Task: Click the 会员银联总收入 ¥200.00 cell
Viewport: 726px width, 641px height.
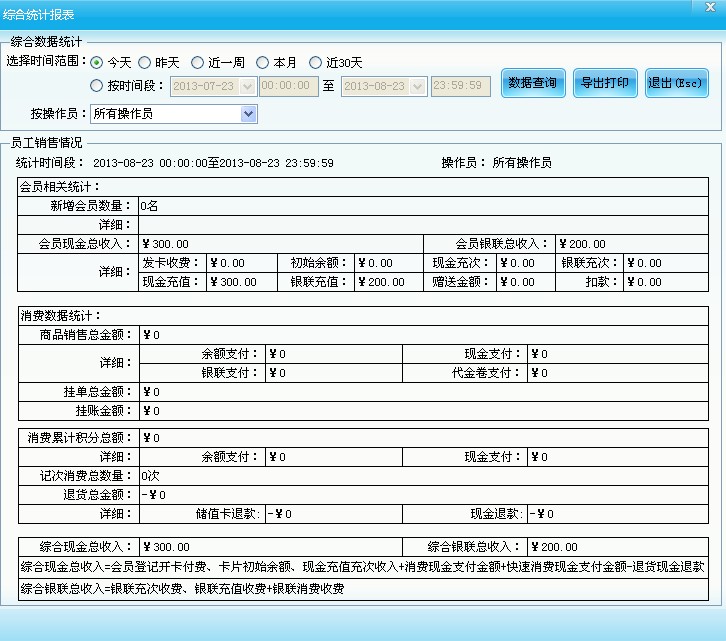Action: [632, 244]
